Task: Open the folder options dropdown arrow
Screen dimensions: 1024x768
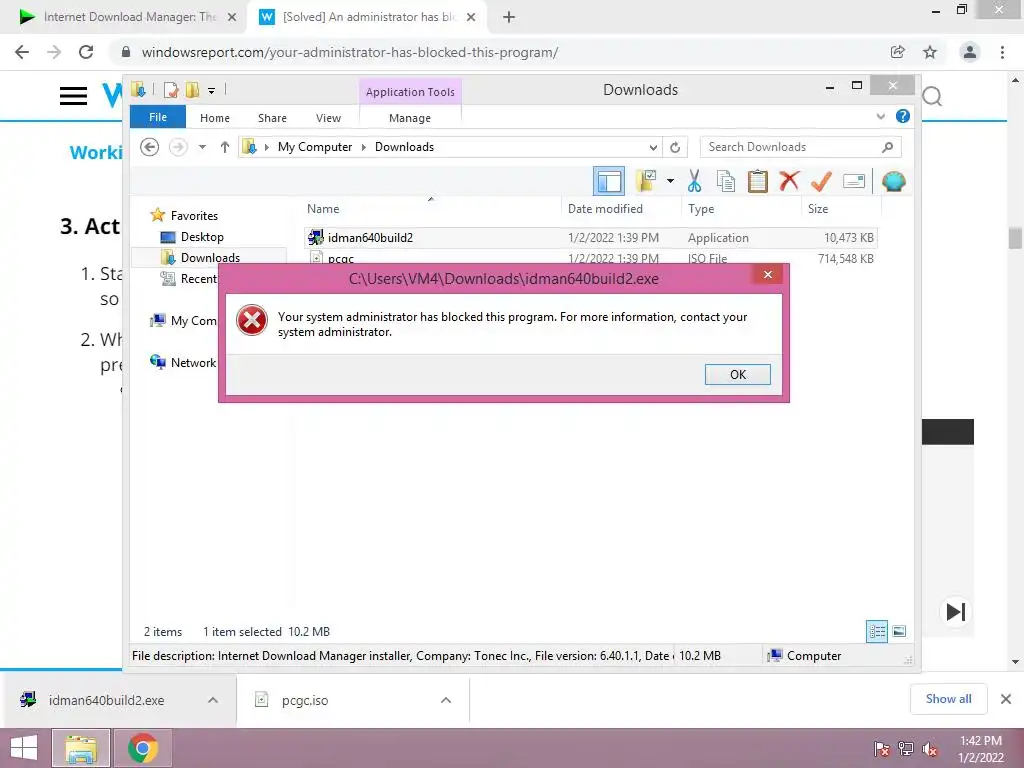Action: [x=670, y=181]
